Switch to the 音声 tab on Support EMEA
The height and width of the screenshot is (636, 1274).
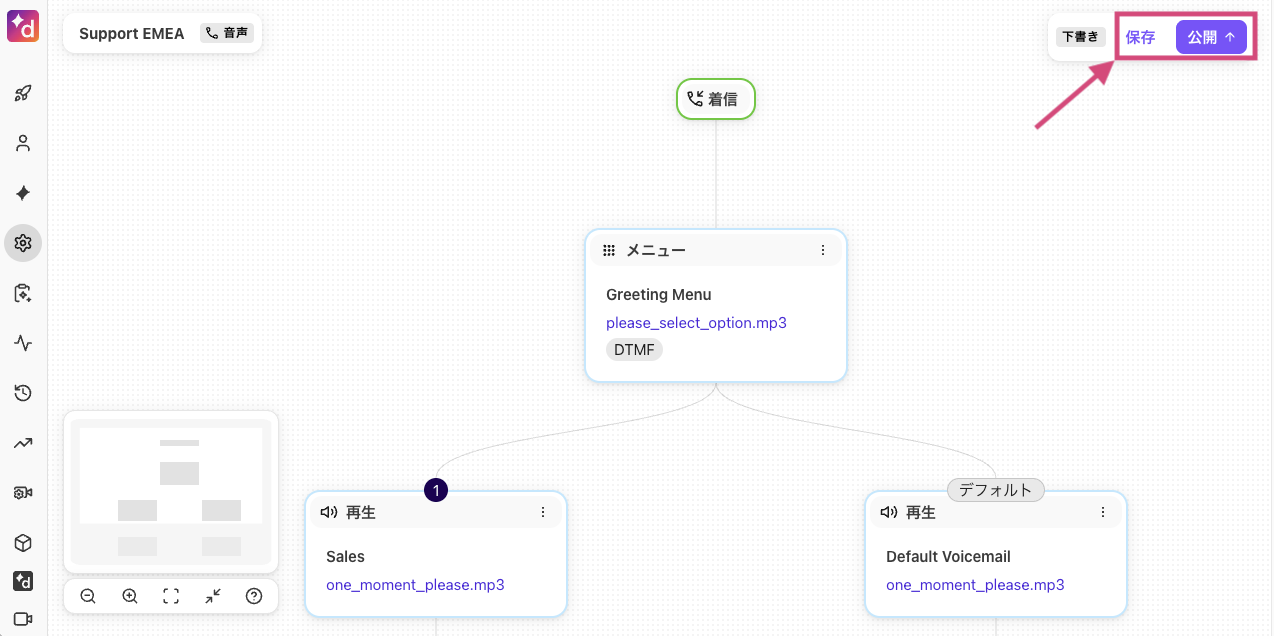227,32
